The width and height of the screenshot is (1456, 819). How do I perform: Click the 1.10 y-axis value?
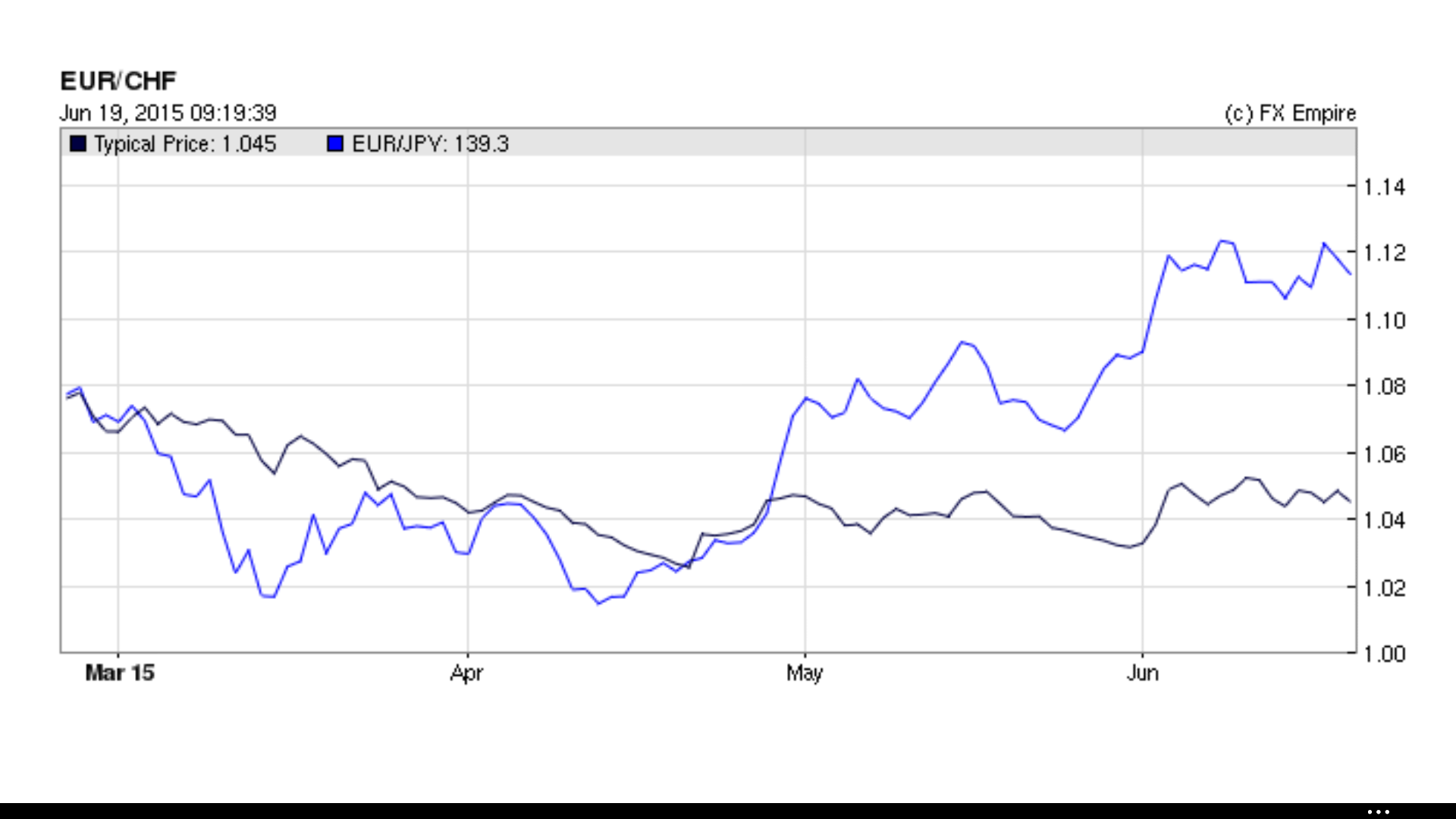tap(1384, 320)
